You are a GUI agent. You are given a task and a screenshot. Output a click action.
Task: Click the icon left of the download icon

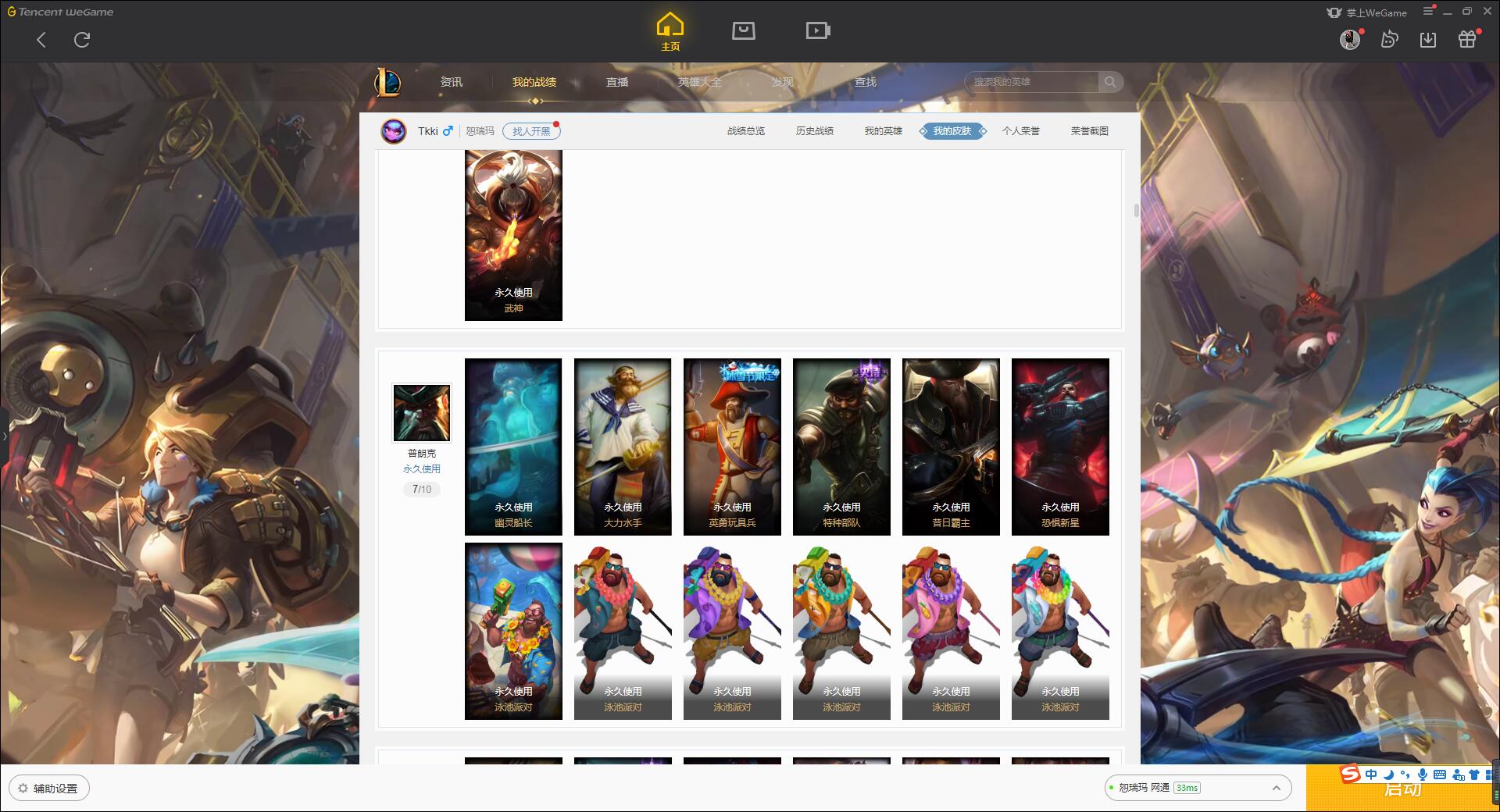[x=1389, y=39]
